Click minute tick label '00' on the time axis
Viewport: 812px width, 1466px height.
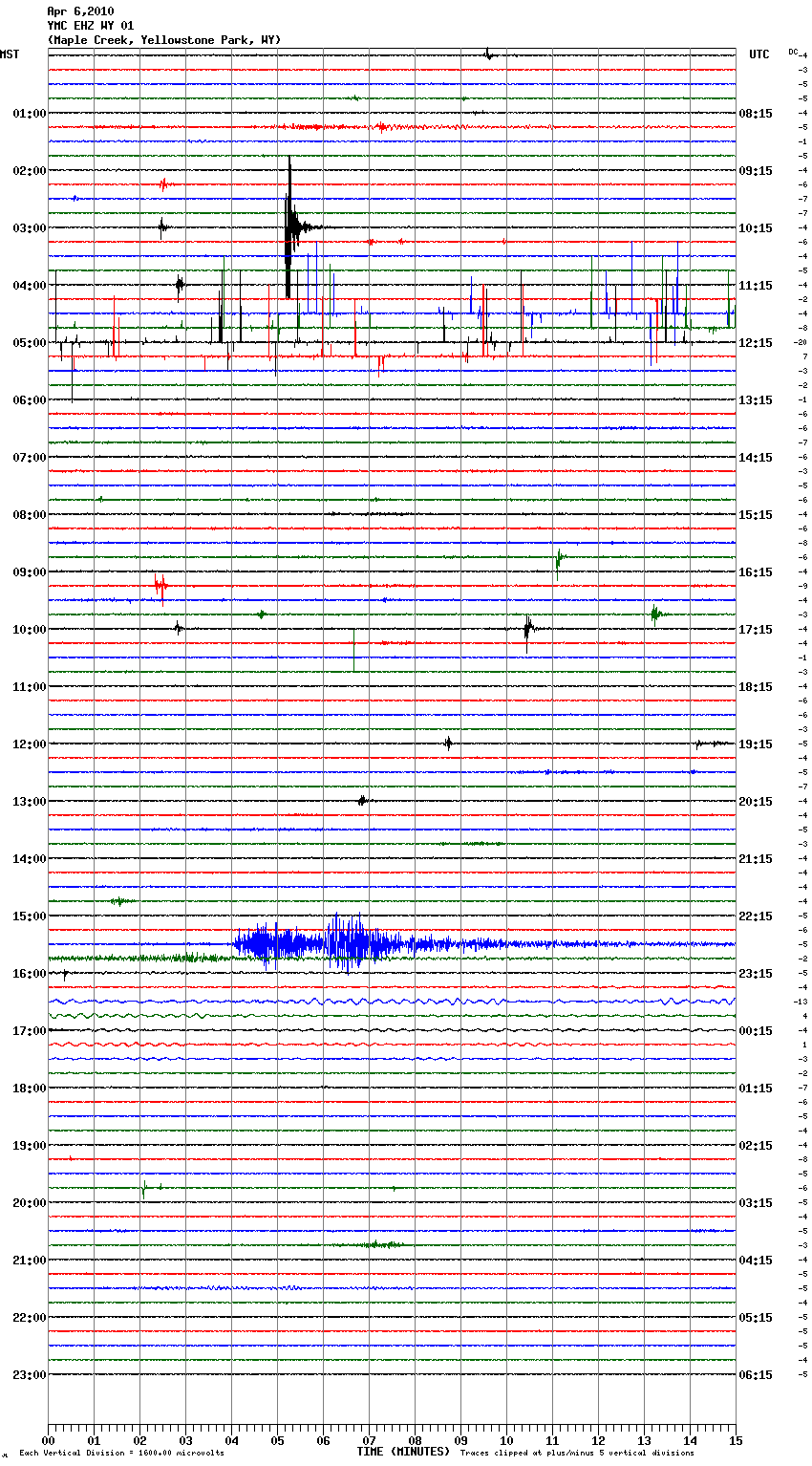pos(48,1440)
